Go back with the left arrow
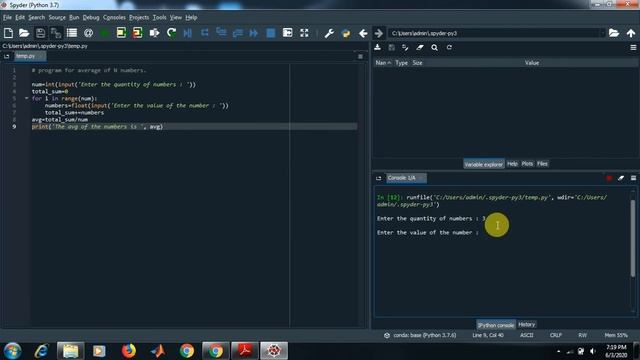This screenshot has height=360, width=640. (363, 33)
